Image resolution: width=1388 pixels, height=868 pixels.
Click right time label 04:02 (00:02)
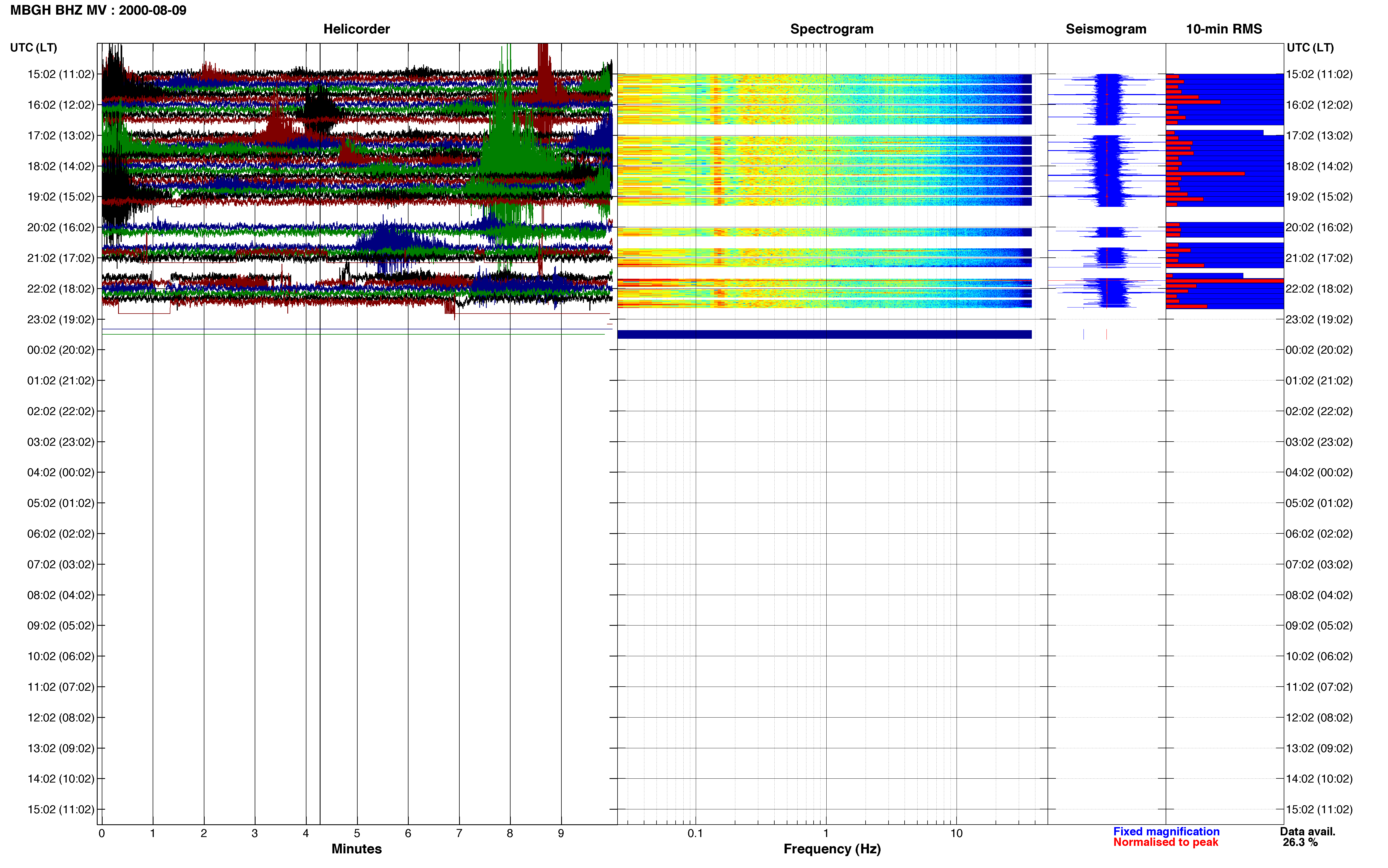1319,473
